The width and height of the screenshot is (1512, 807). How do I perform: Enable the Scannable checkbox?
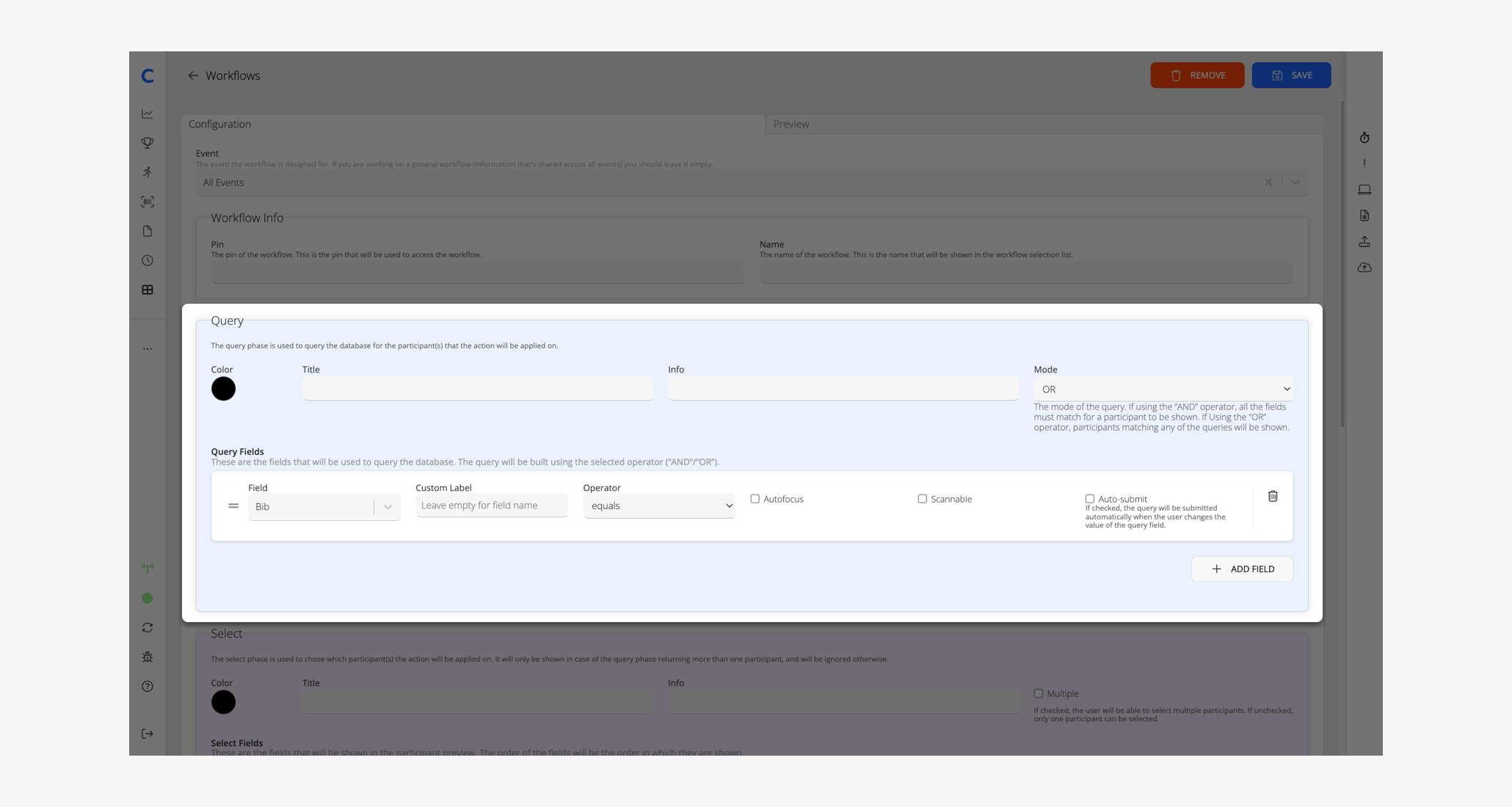pyautogui.click(x=922, y=499)
